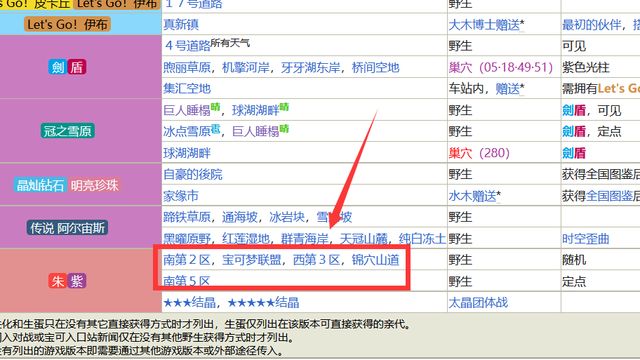The height and width of the screenshot is (360, 640).
Task: Open the 红莲湿地 link
Action: (246, 238)
